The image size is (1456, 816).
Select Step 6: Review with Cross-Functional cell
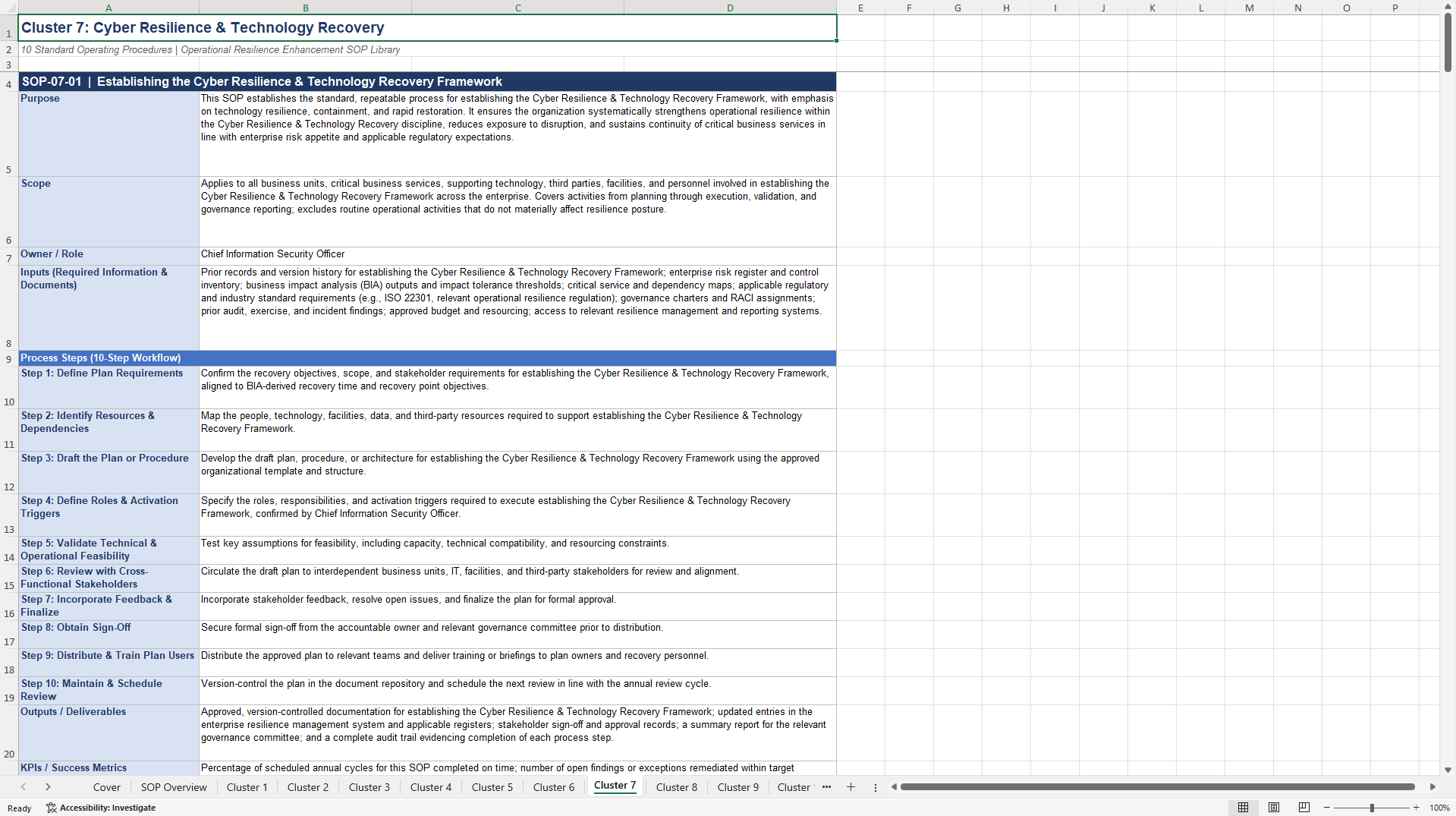click(108, 578)
